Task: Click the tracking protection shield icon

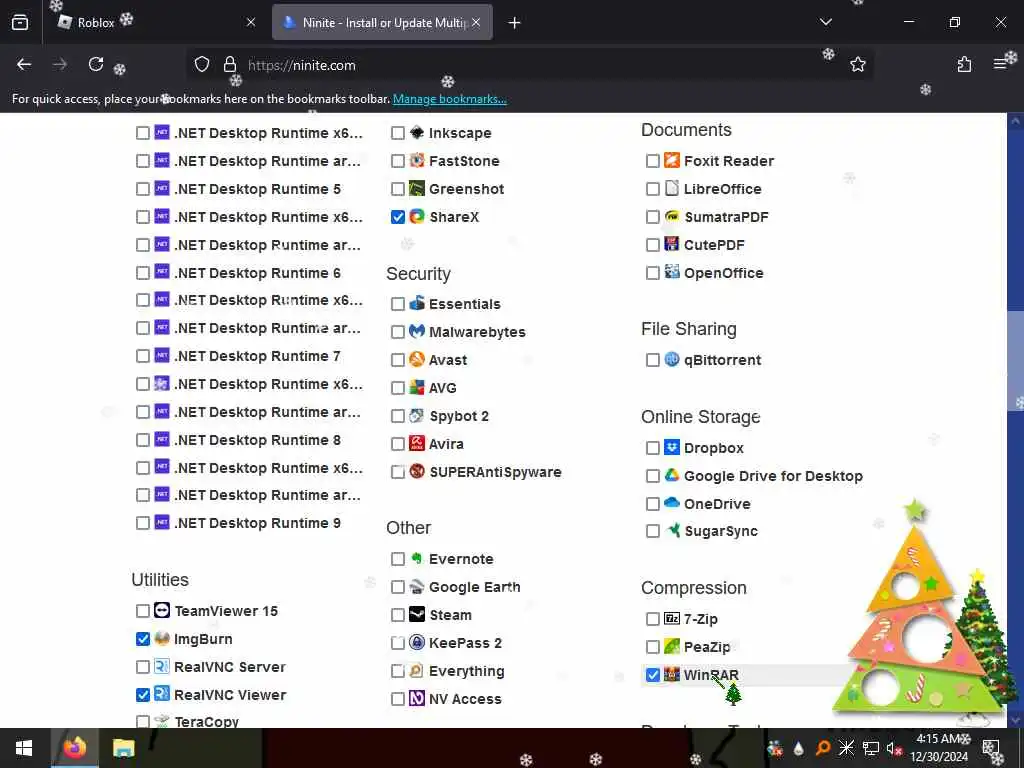Action: click(202, 64)
